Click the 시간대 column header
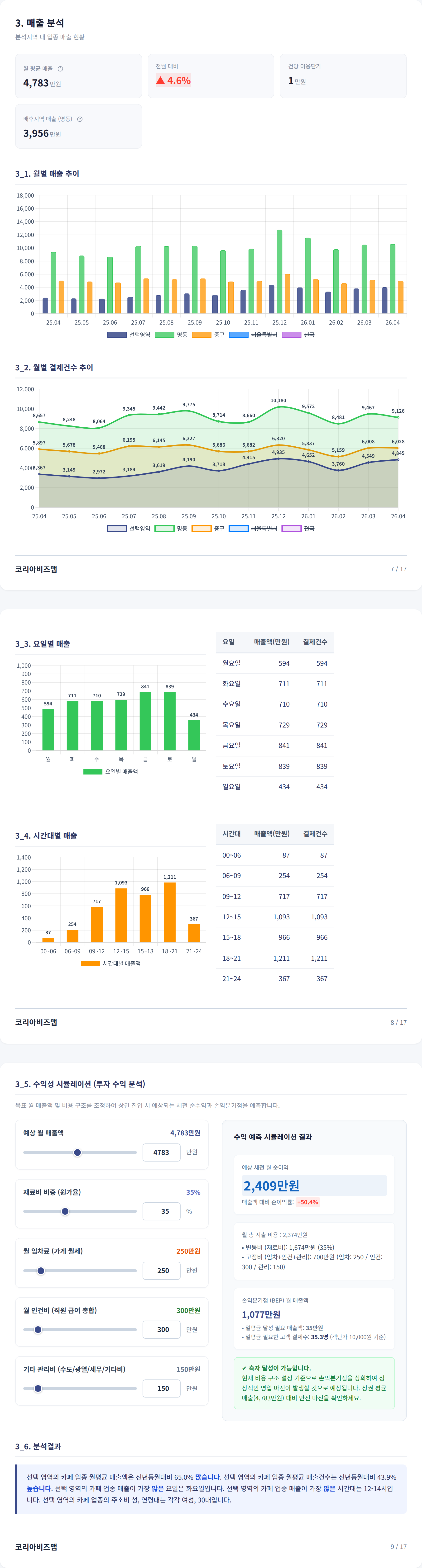 pyautogui.click(x=231, y=834)
